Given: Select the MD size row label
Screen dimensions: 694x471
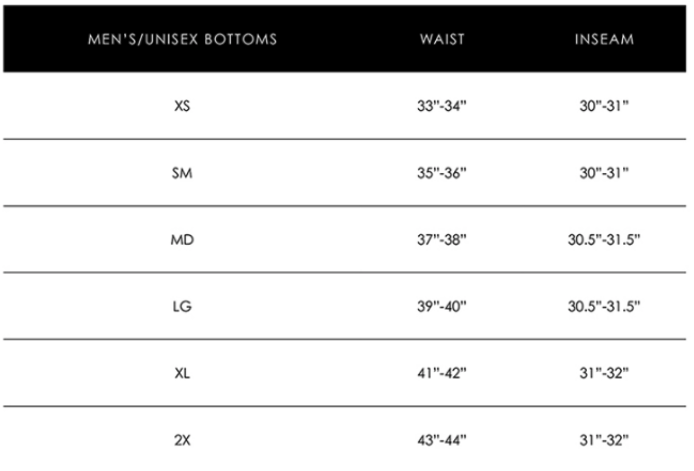Looking at the screenshot, I should click(x=182, y=240).
